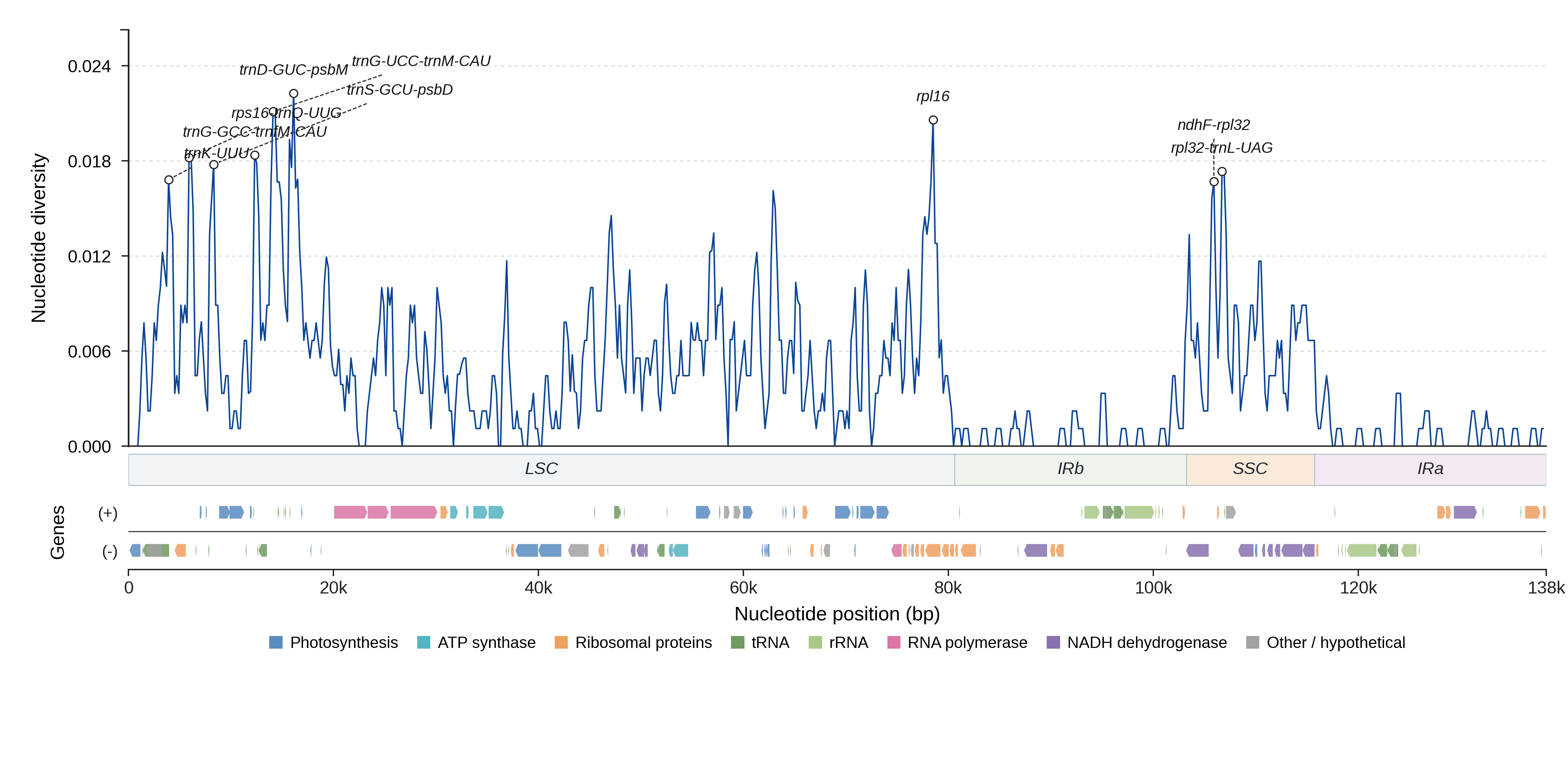Click the trnG-GCC-trnfM-CAU annotation label

254,131
